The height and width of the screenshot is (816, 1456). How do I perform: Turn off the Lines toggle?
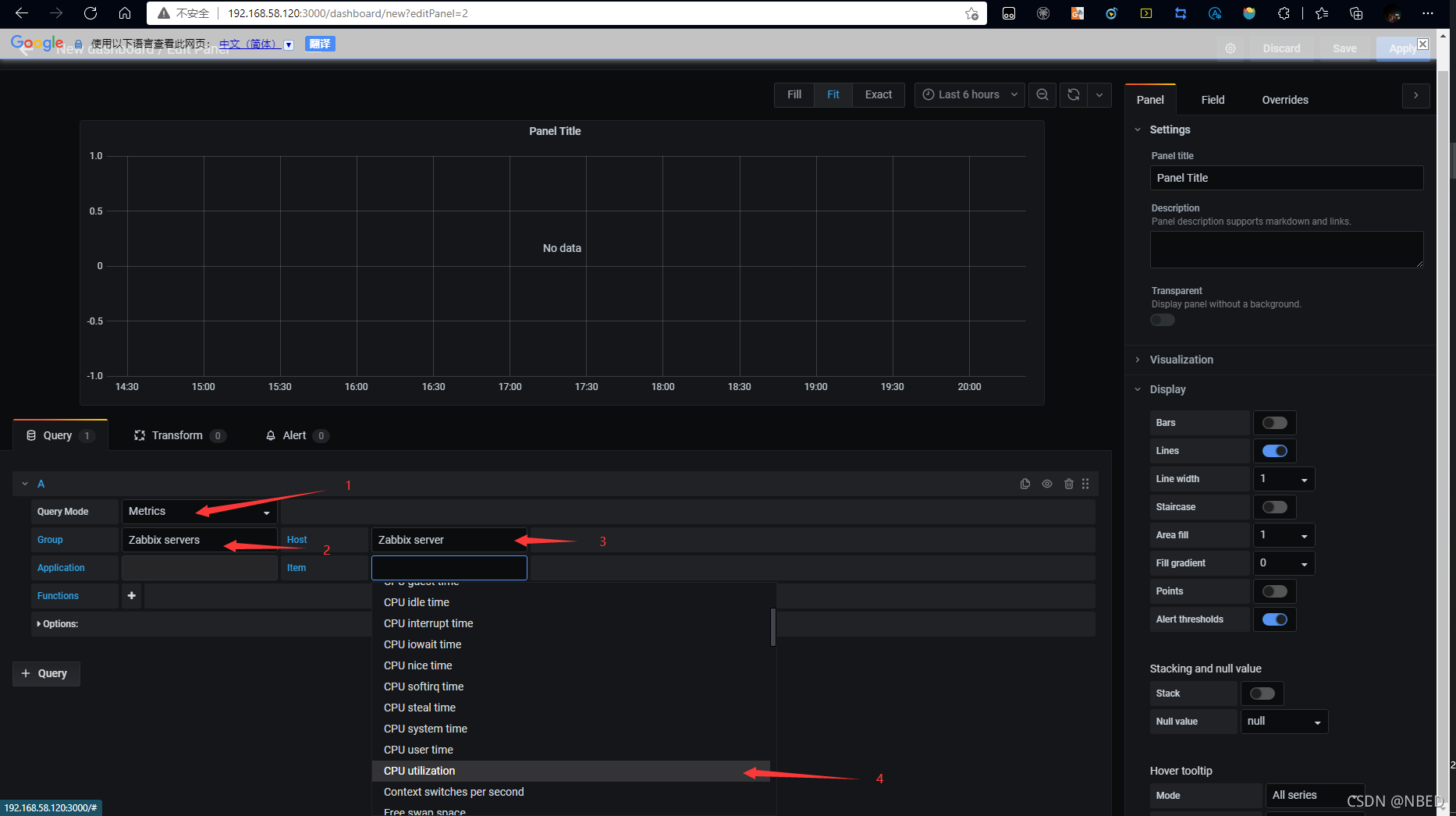(x=1275, y=451)
